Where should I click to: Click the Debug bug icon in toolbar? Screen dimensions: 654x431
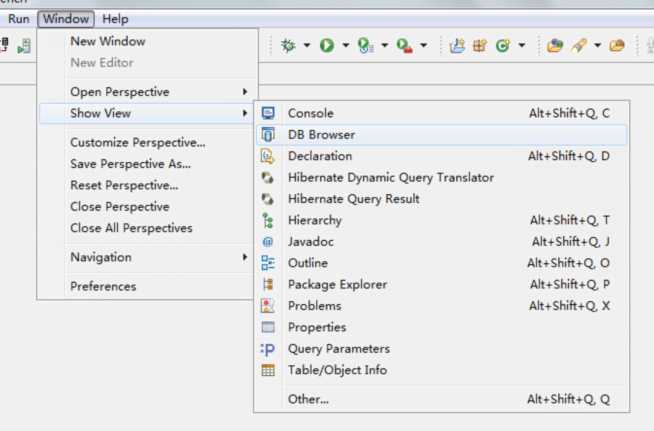coord(288,45)
